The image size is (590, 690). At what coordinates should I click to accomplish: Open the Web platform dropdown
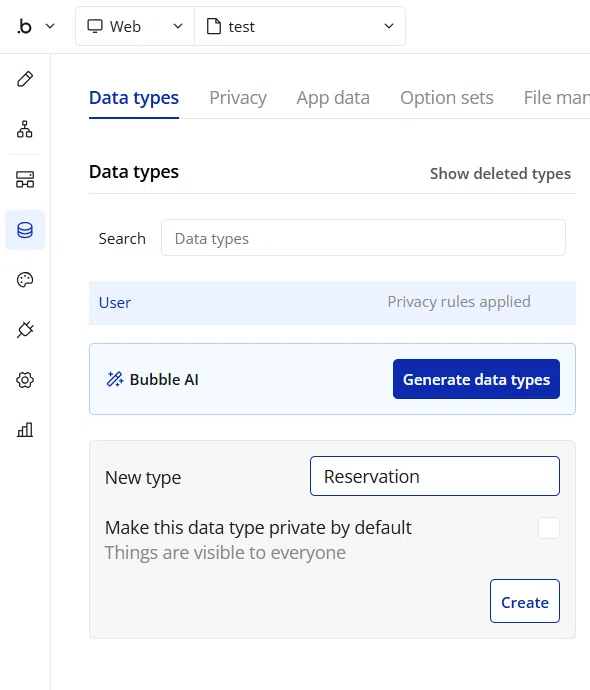(x=135, y=26)
